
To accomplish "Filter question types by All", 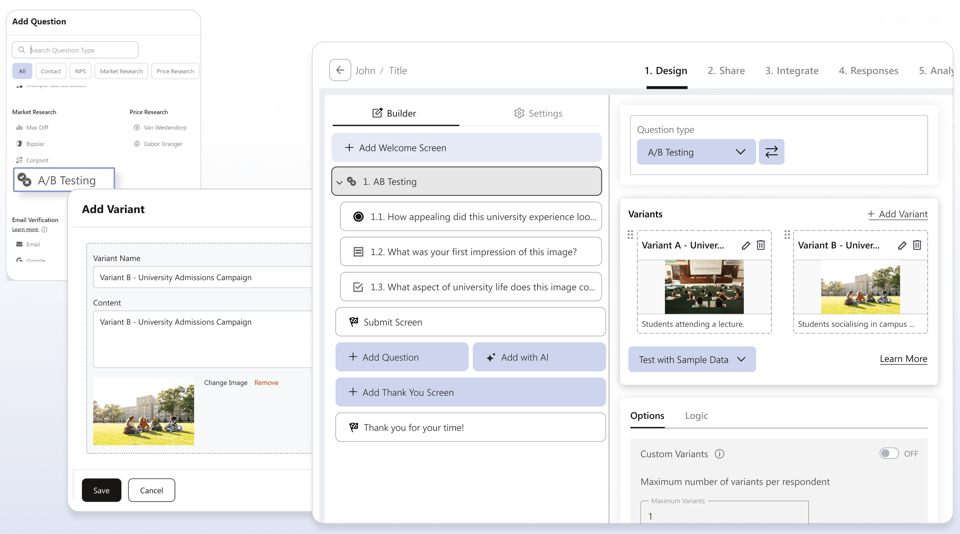I will coord(22,71).
